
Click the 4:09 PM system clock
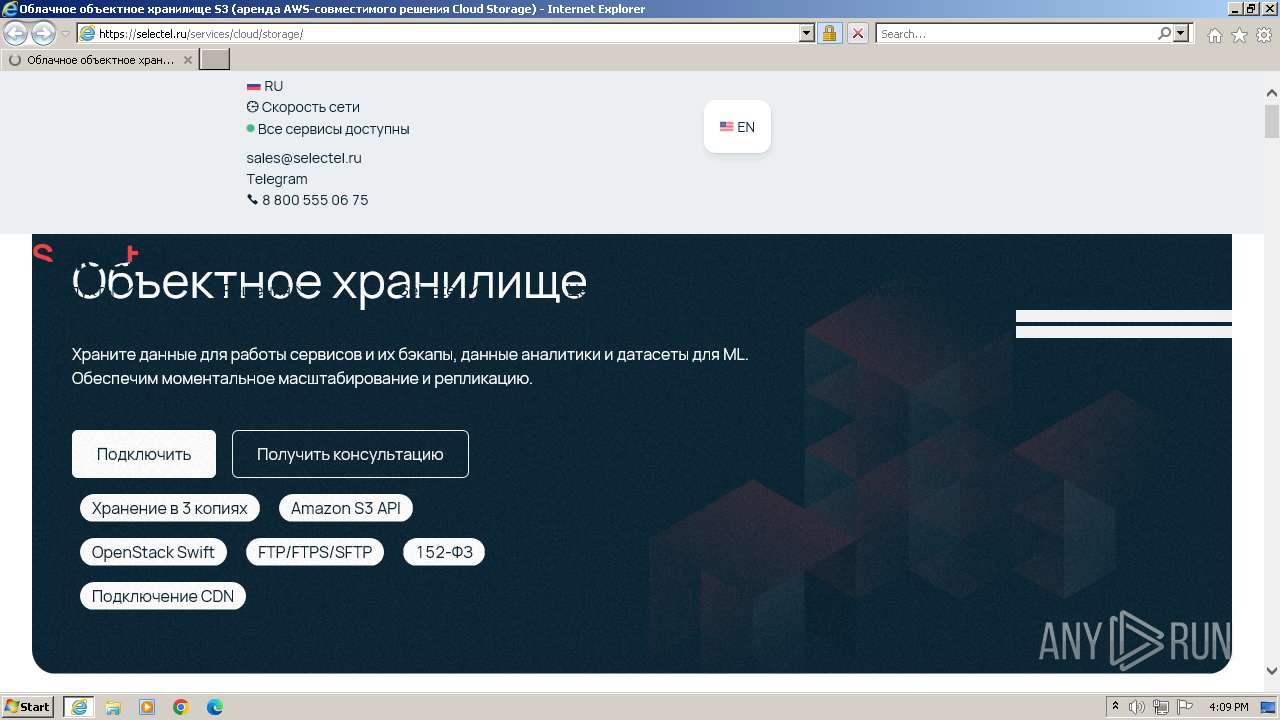coord(1229,707)
